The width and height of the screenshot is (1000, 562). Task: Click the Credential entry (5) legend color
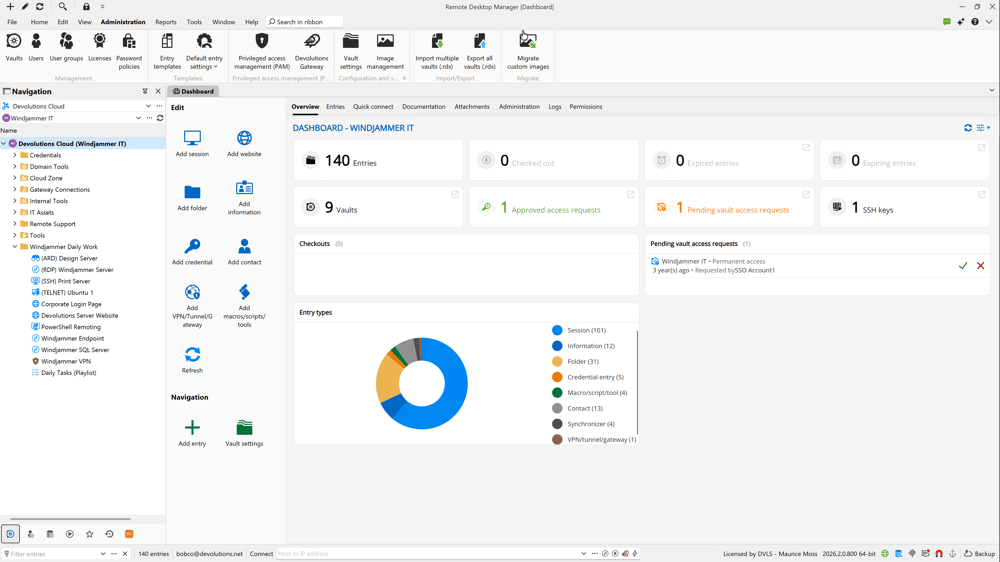[557, 377]
